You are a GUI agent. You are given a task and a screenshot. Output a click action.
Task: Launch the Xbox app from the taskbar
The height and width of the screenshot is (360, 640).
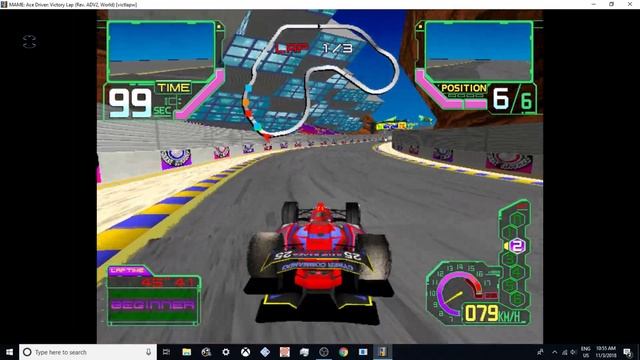pos(245,352)
